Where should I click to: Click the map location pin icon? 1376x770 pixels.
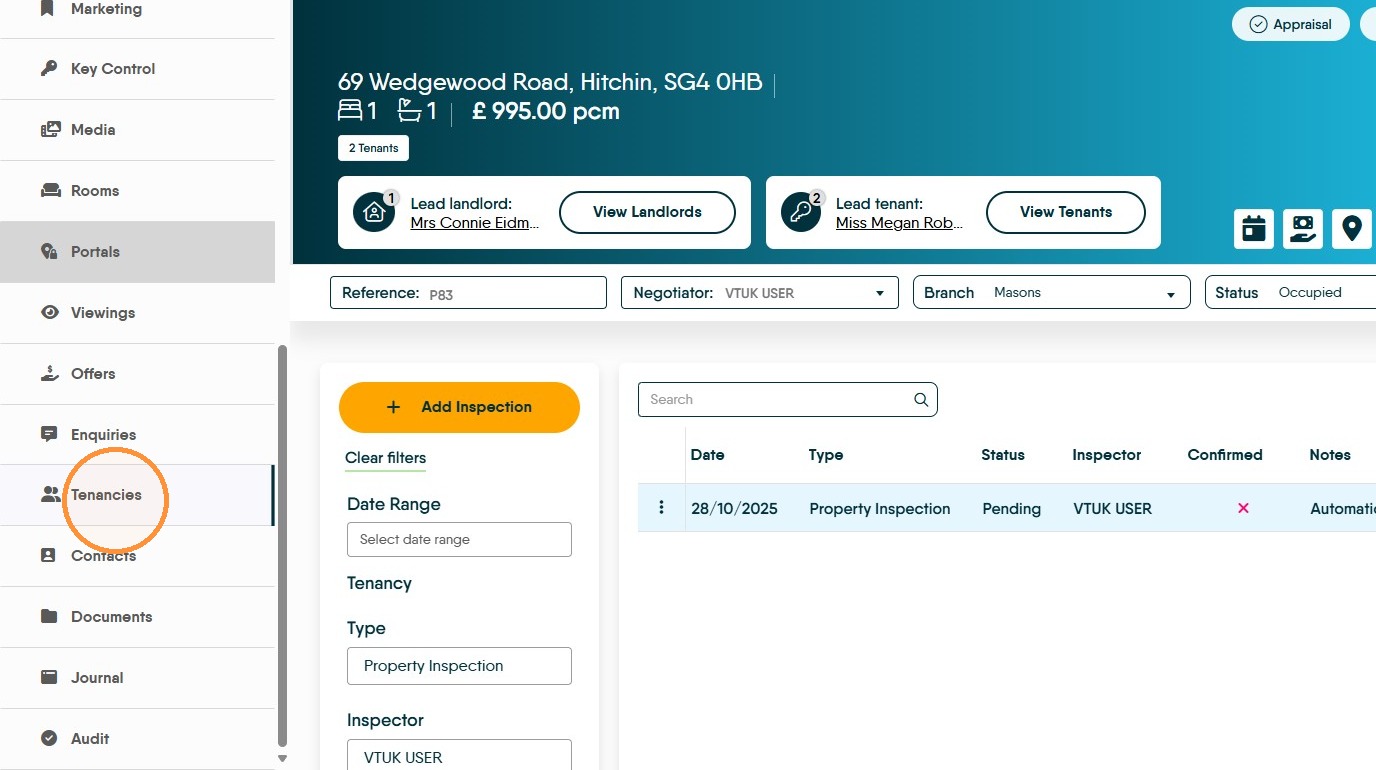1352,229
